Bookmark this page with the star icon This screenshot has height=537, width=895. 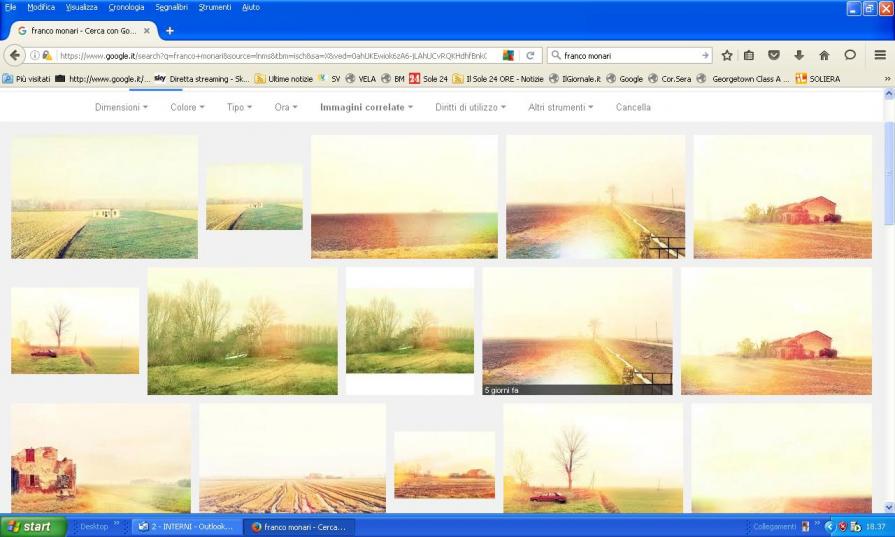tap(727, 56)
